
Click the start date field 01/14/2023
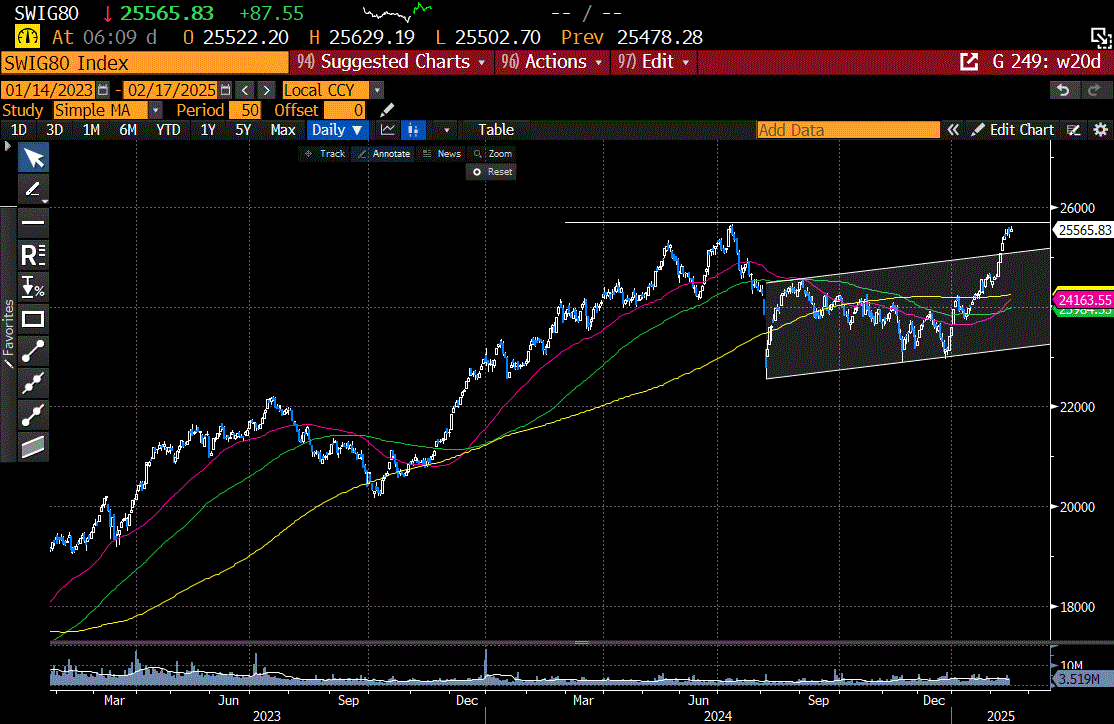(x=48, y=90)
